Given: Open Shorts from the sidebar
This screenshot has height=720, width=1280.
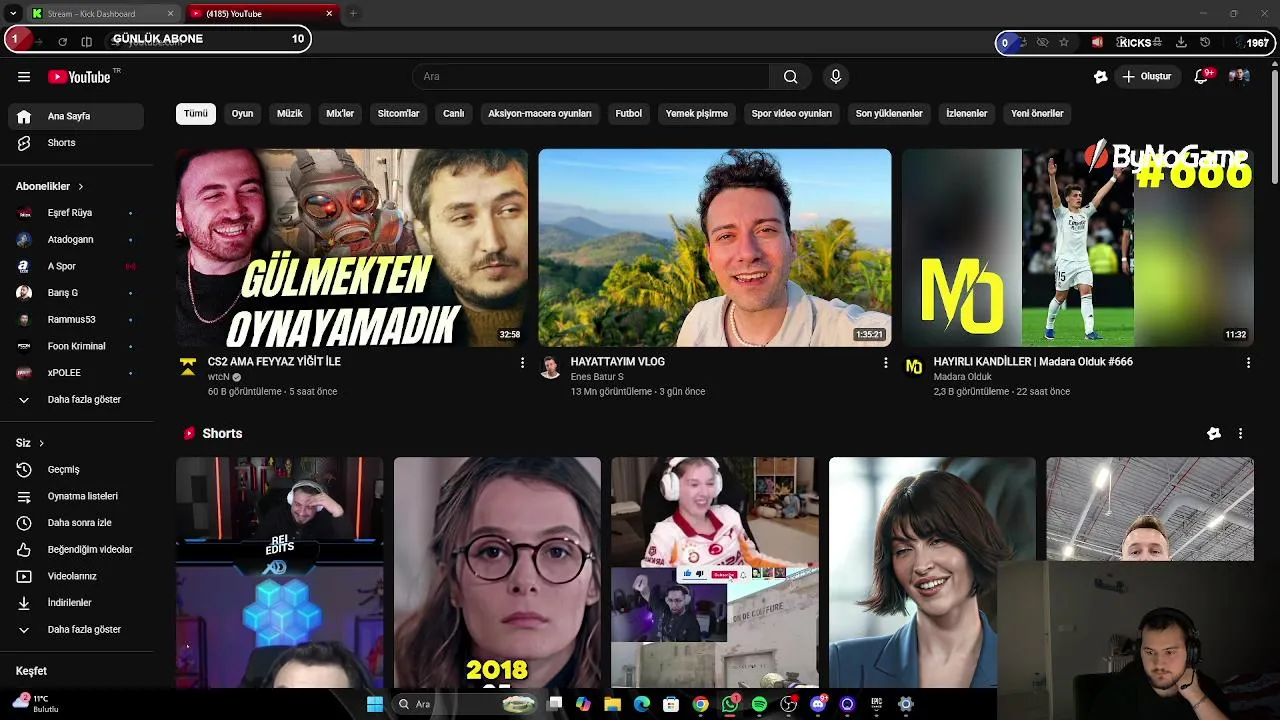Looking at the screenshot, I should tap(76, 143).
